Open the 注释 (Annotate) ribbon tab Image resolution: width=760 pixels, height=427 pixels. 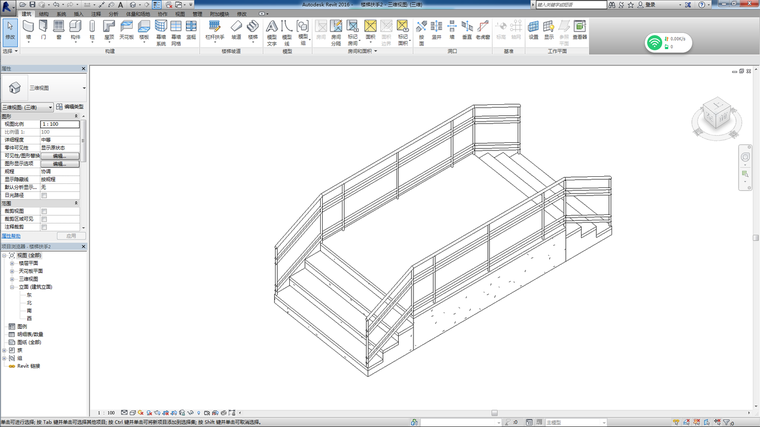96,14
